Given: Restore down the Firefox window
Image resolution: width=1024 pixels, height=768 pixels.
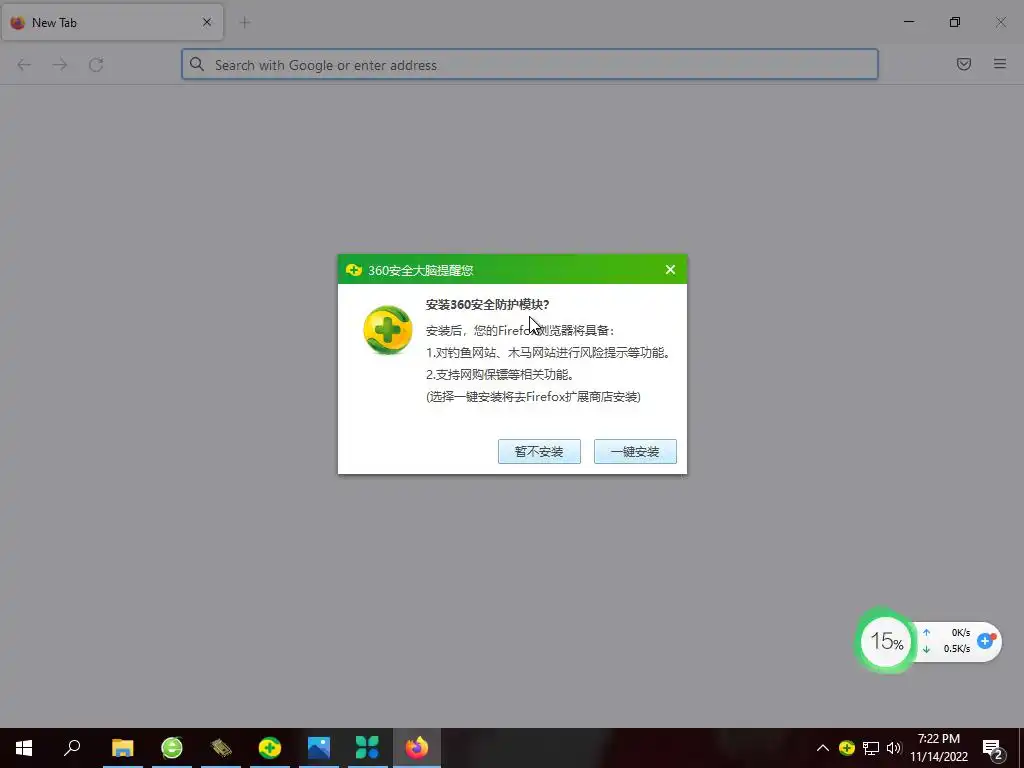Looking at the screenshot, I should click(955, 22).
